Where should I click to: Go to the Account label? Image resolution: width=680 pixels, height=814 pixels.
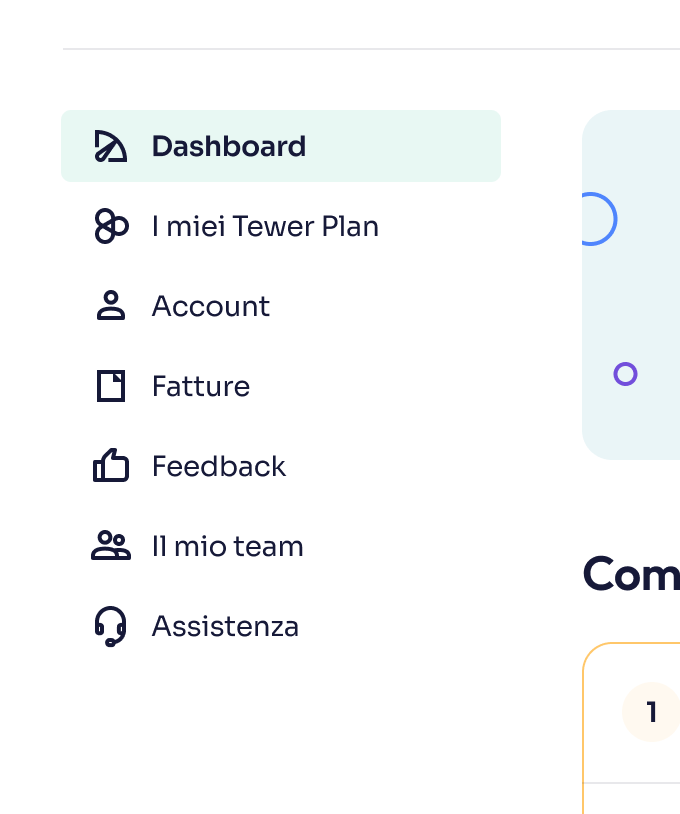(x=211, y=306)
